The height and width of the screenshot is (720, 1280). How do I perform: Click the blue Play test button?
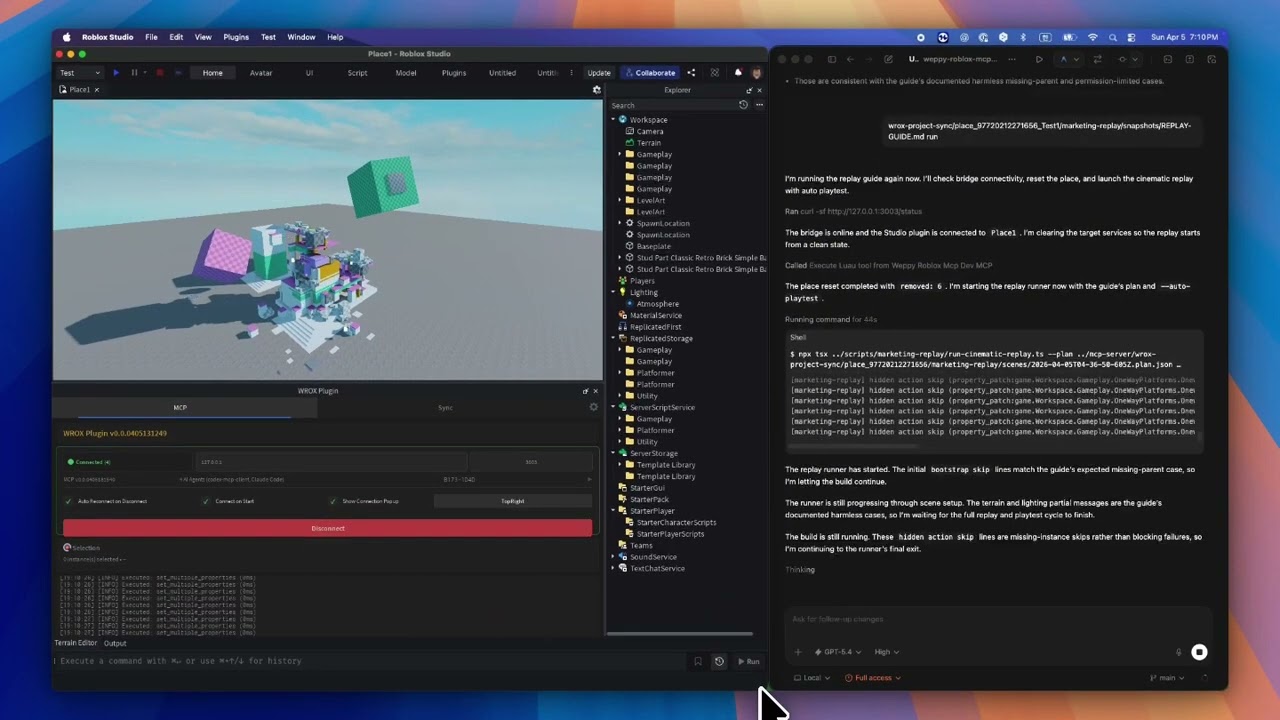pos(116,73)
